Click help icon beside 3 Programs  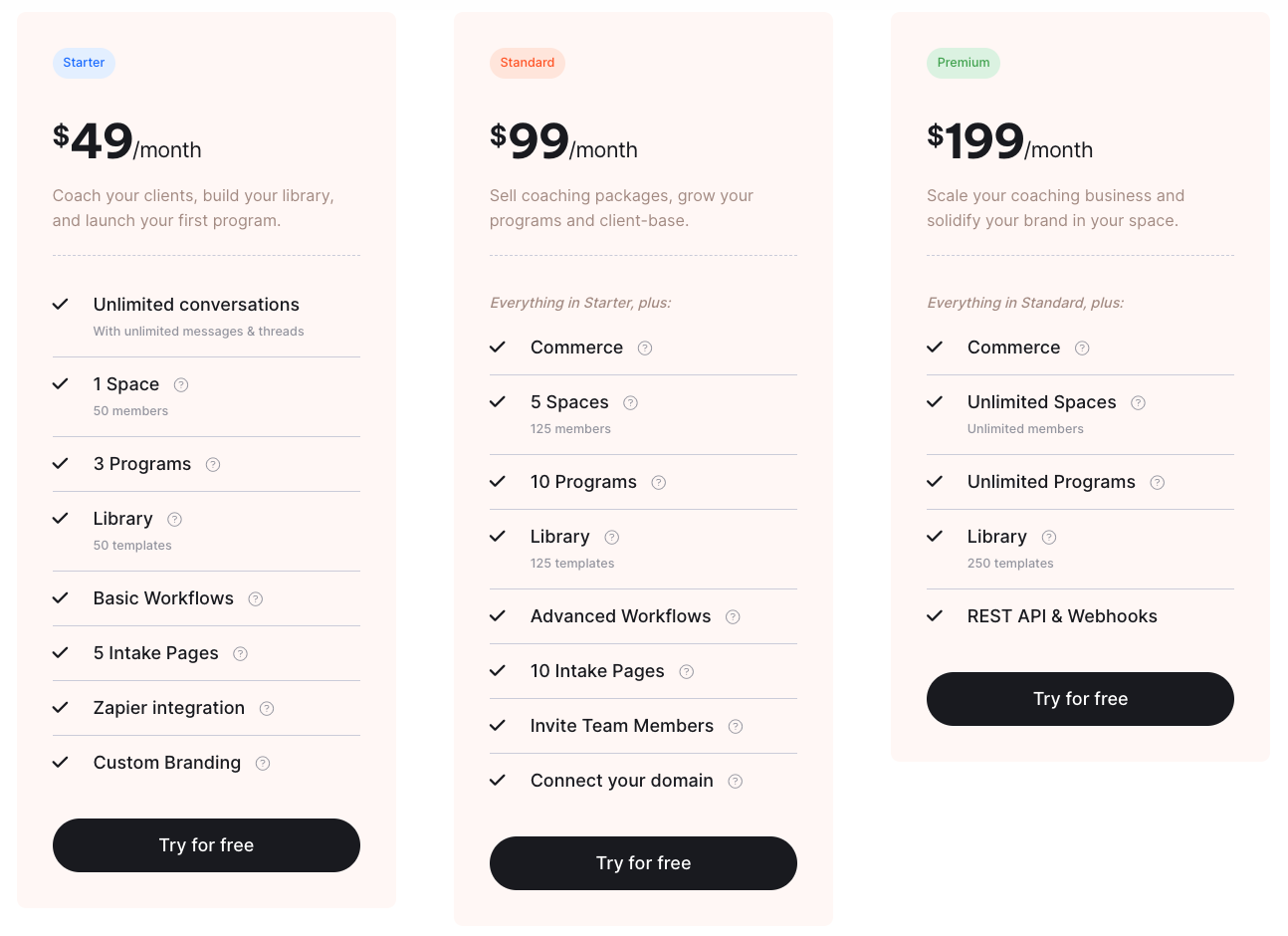(x=213, y=465)
